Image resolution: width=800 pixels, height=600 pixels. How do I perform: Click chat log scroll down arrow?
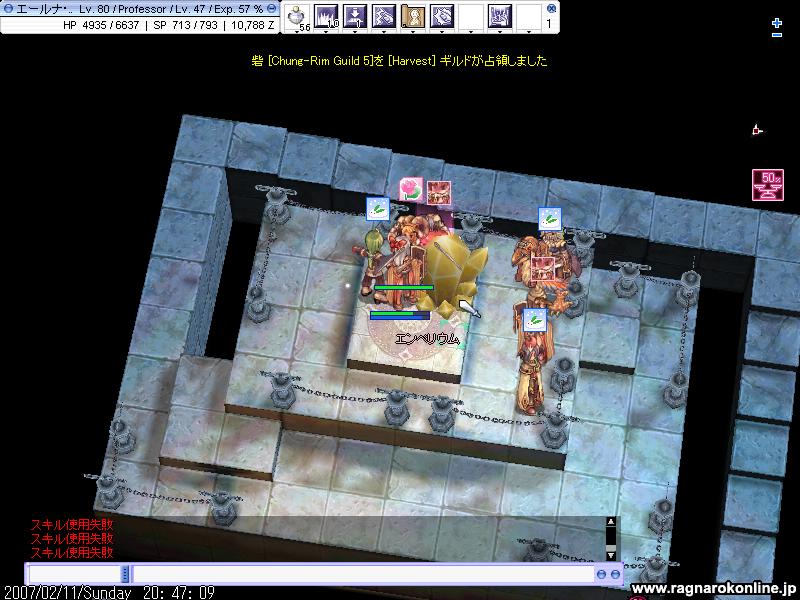[611, 555]
